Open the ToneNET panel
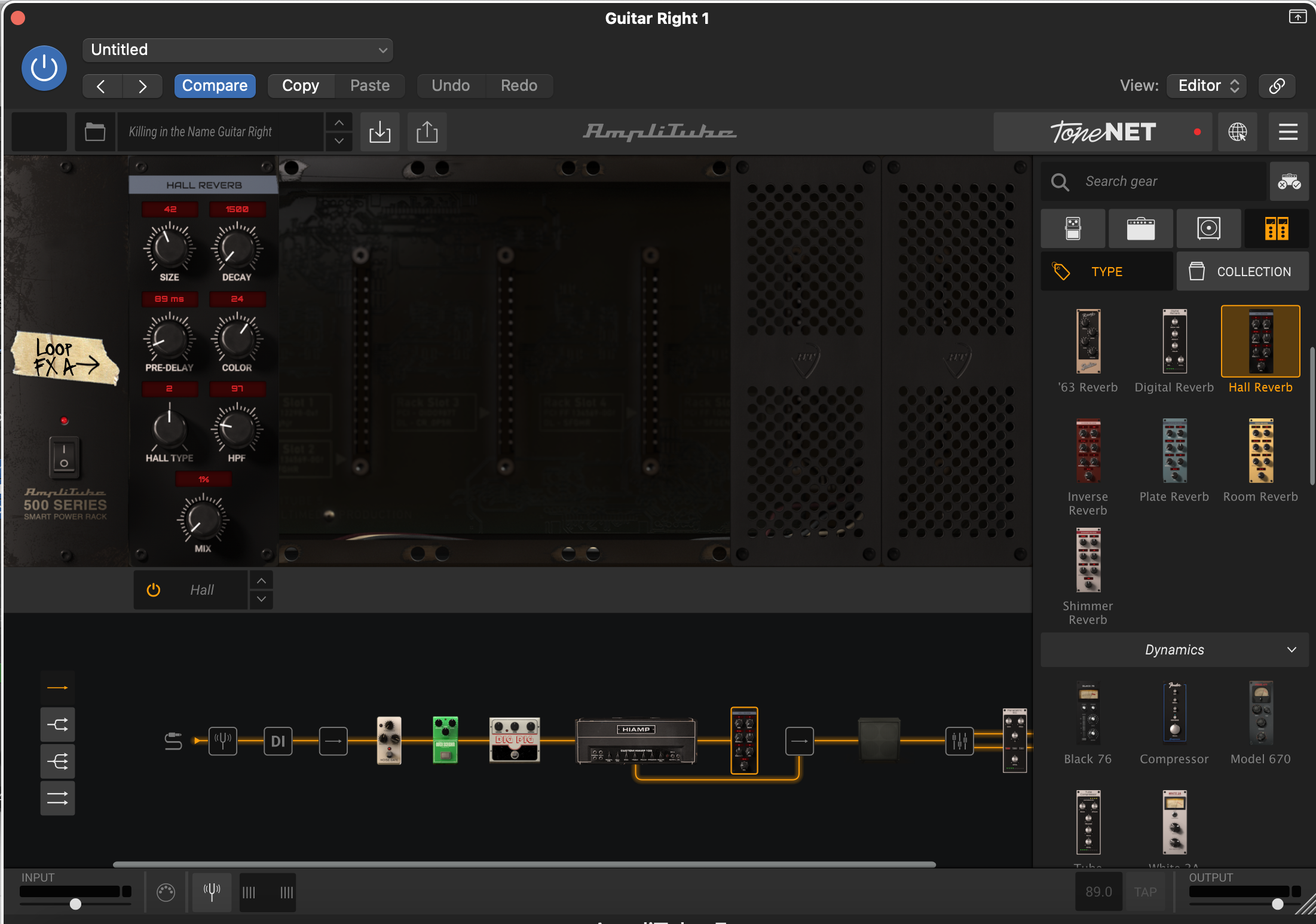Viewport: 1316px width, 924px height. 1103,131
